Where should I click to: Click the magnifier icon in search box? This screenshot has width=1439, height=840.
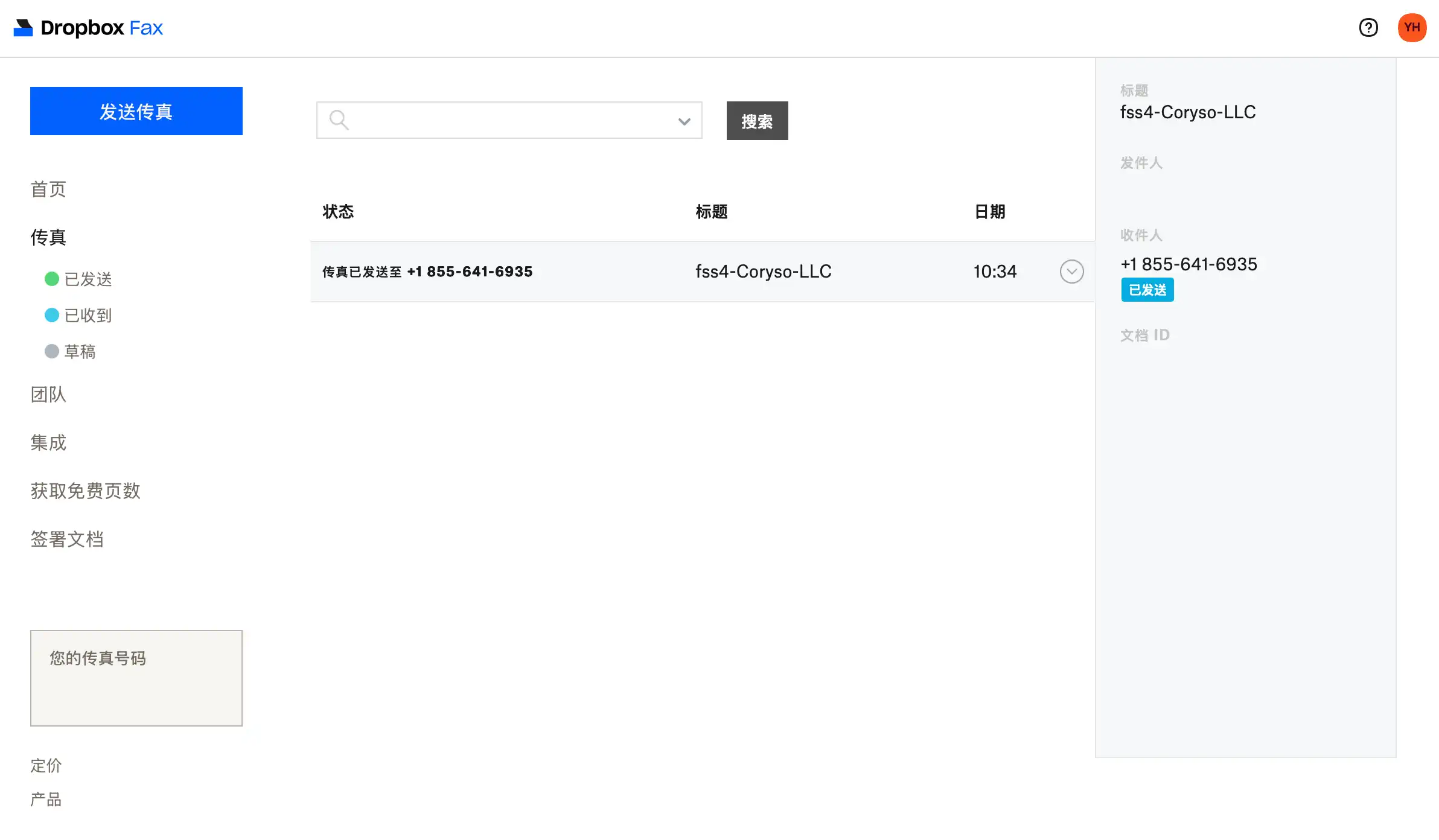pyautogui.click(x=339, y=120)
